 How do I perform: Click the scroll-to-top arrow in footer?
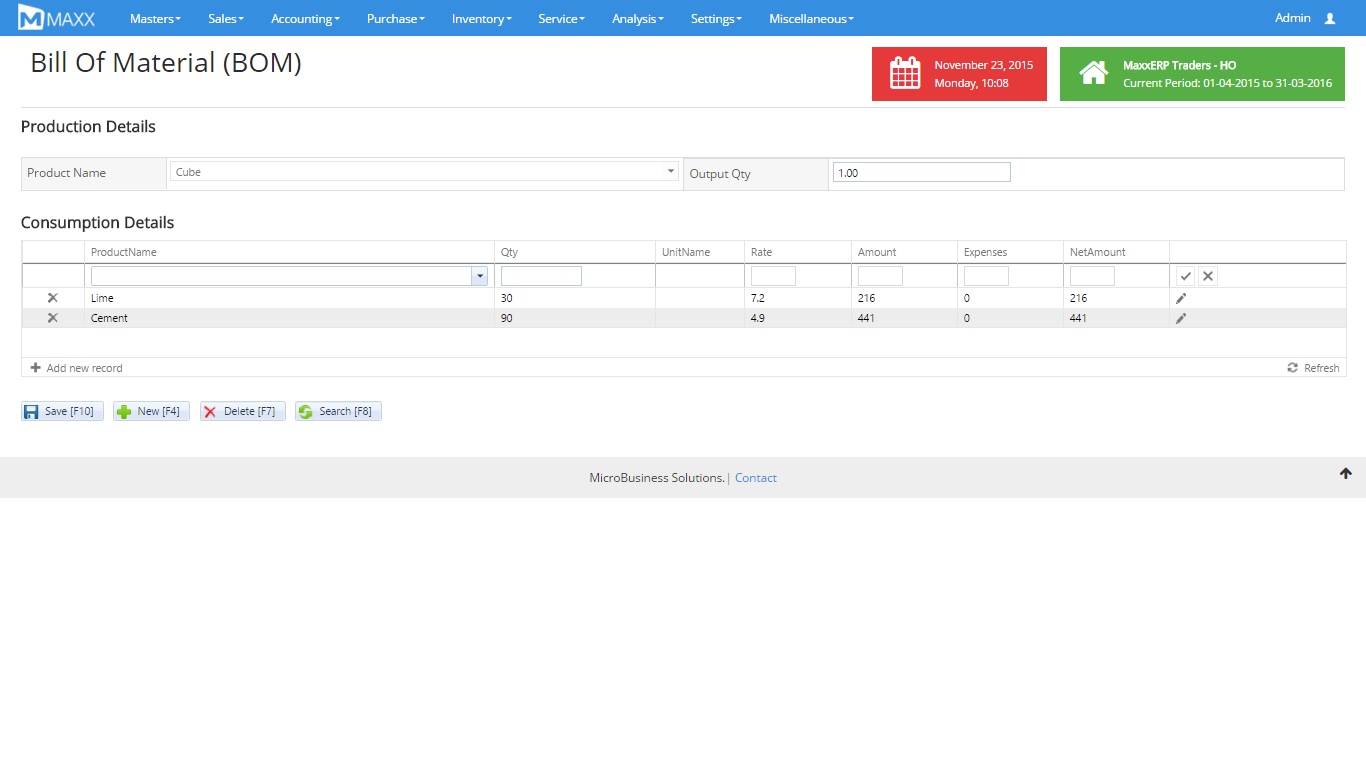click(x=1346, y=474)
